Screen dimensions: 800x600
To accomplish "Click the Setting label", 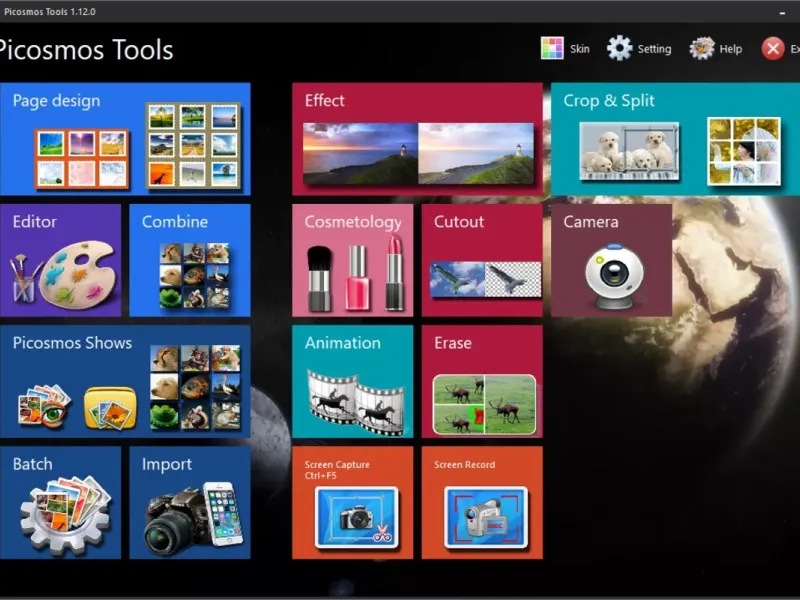I will click(655, 49).
